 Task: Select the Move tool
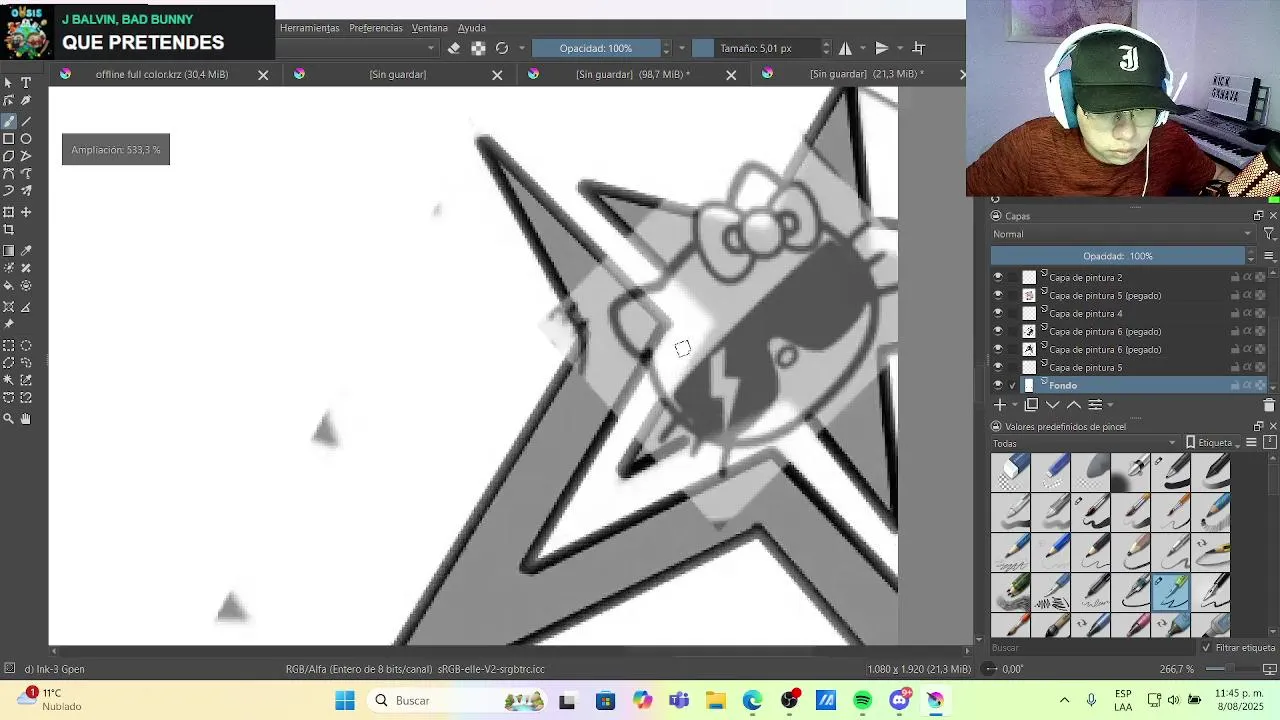[x=26, y=212]
